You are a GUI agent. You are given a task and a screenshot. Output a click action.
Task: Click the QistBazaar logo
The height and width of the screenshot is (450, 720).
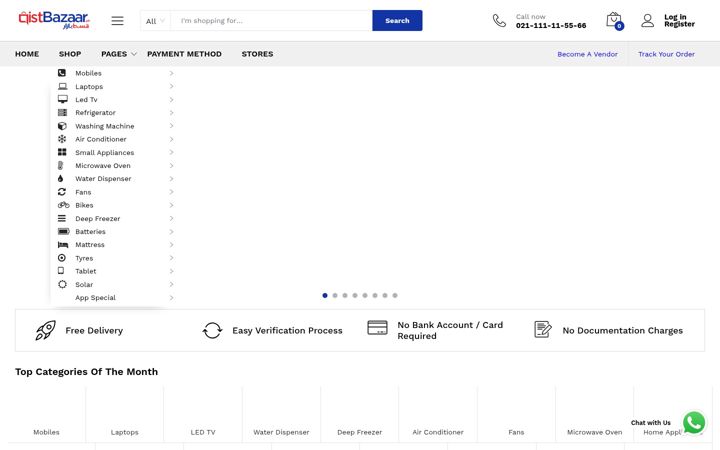(x=54, y=20)
